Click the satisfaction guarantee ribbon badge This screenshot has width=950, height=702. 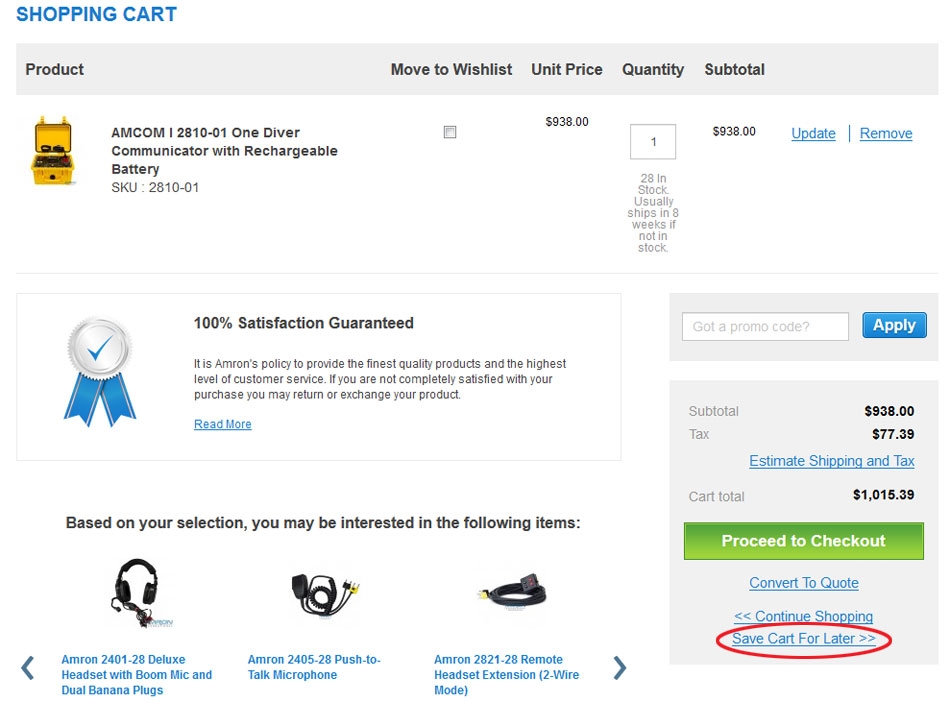[100, 371]
